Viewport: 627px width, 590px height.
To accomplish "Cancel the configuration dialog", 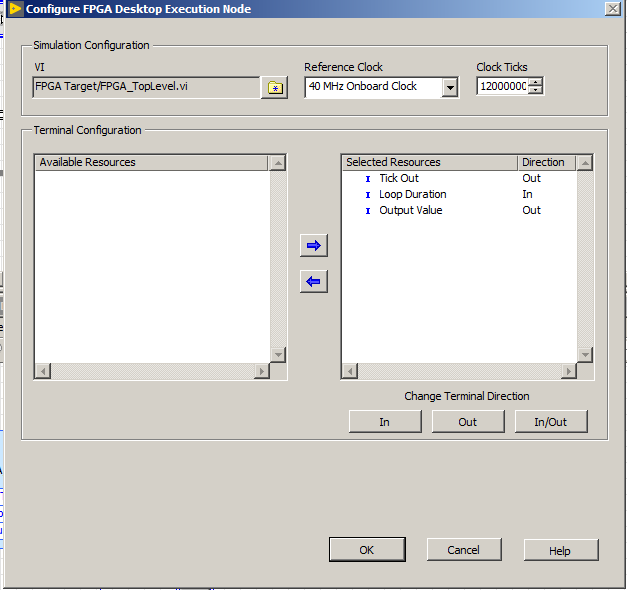I will click(x=463, y=550).
